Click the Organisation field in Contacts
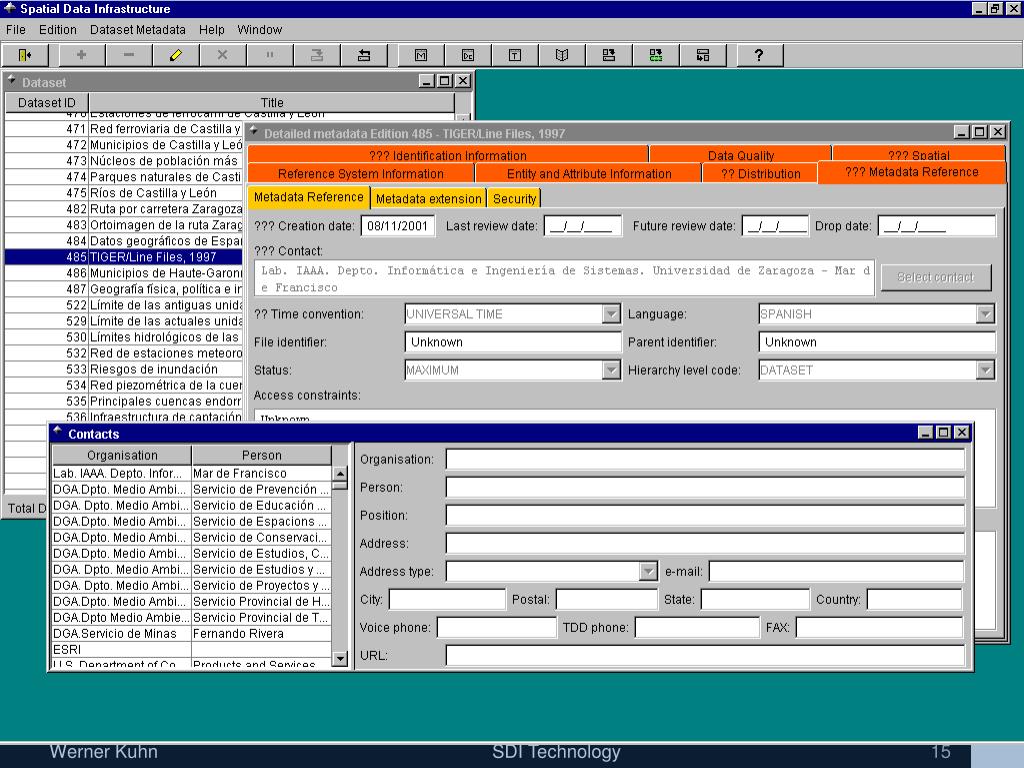This screenshot has width=1024, height=768. click(705, 459)
